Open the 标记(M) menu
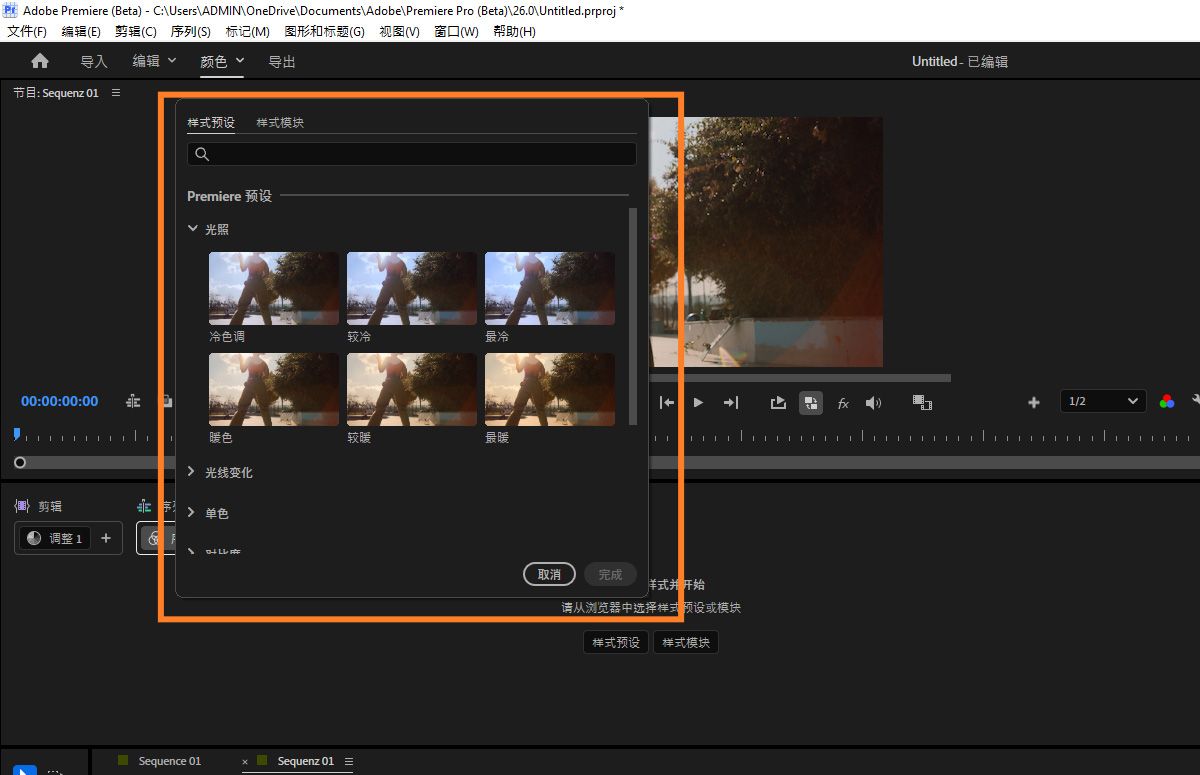1200x775 pixels. point(248,31)
